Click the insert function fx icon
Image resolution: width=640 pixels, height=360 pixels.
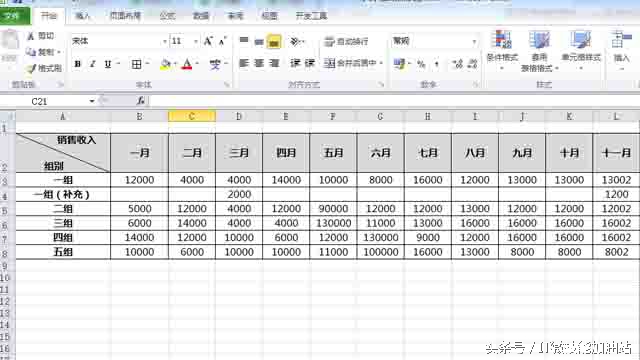[141, 100]
